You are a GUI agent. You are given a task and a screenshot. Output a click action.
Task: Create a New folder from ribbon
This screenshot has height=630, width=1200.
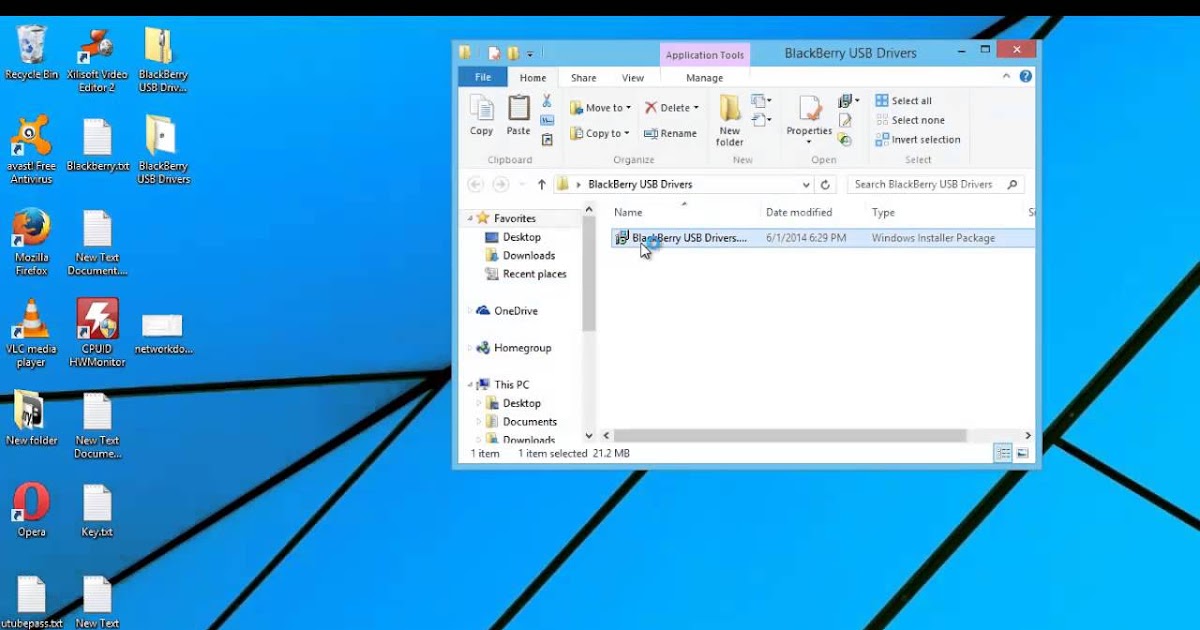tap(730, 120)
